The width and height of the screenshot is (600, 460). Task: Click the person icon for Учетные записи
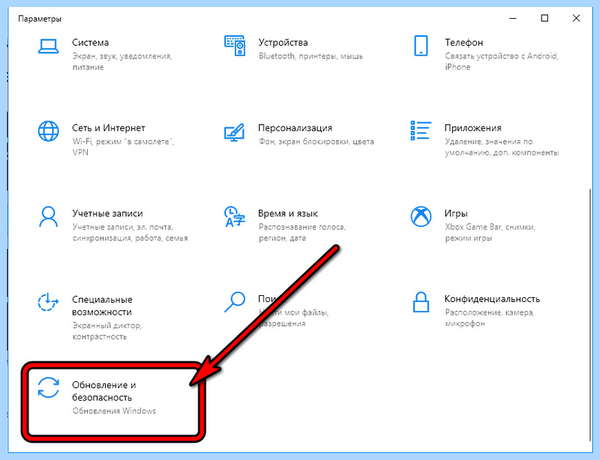tap(48, 217)
